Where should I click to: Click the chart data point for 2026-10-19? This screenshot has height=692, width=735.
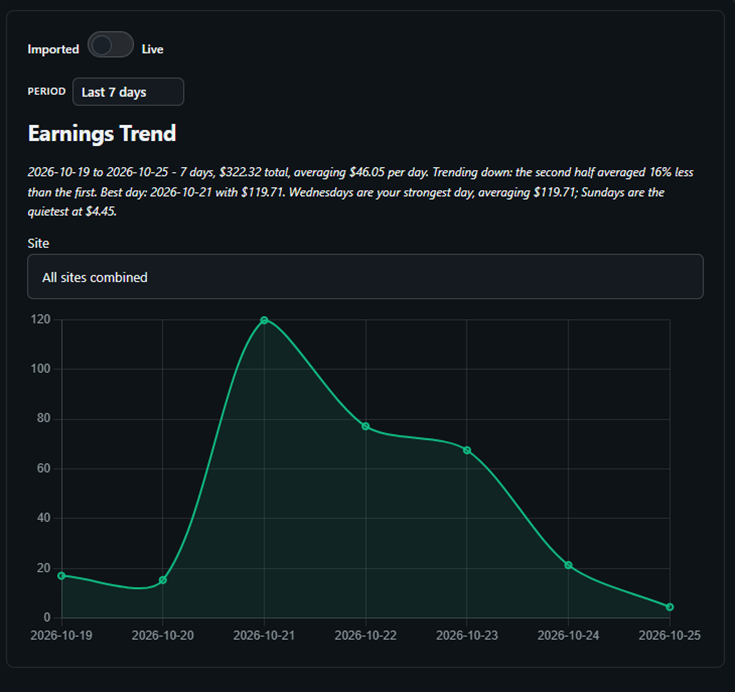61,575
